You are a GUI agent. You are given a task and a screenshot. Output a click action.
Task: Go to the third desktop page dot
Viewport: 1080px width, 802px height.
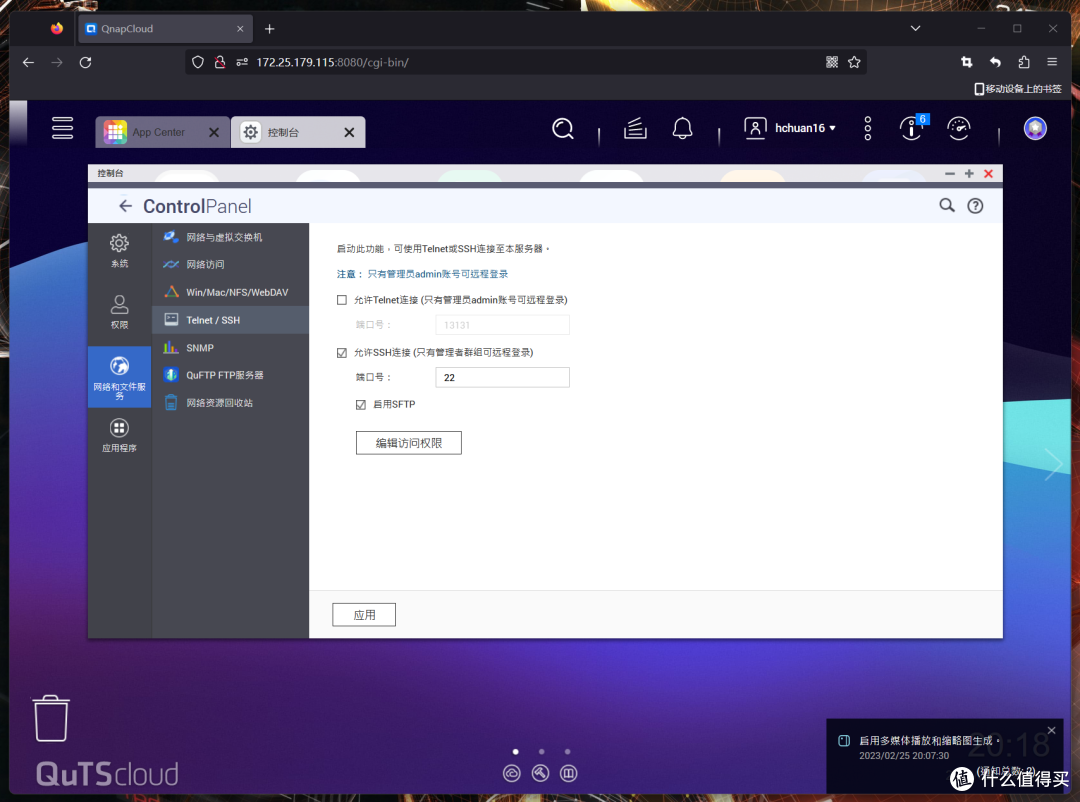[x=568, y=752]
